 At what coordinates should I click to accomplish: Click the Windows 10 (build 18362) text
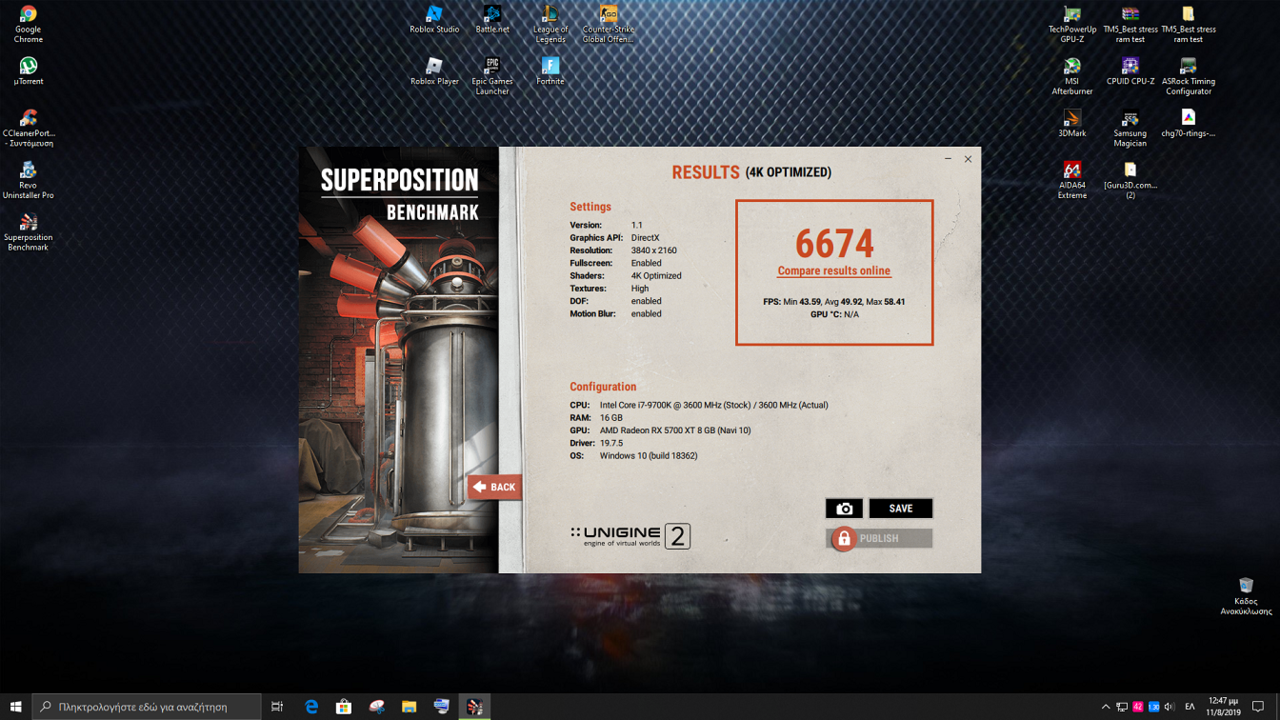click(649, 455)
